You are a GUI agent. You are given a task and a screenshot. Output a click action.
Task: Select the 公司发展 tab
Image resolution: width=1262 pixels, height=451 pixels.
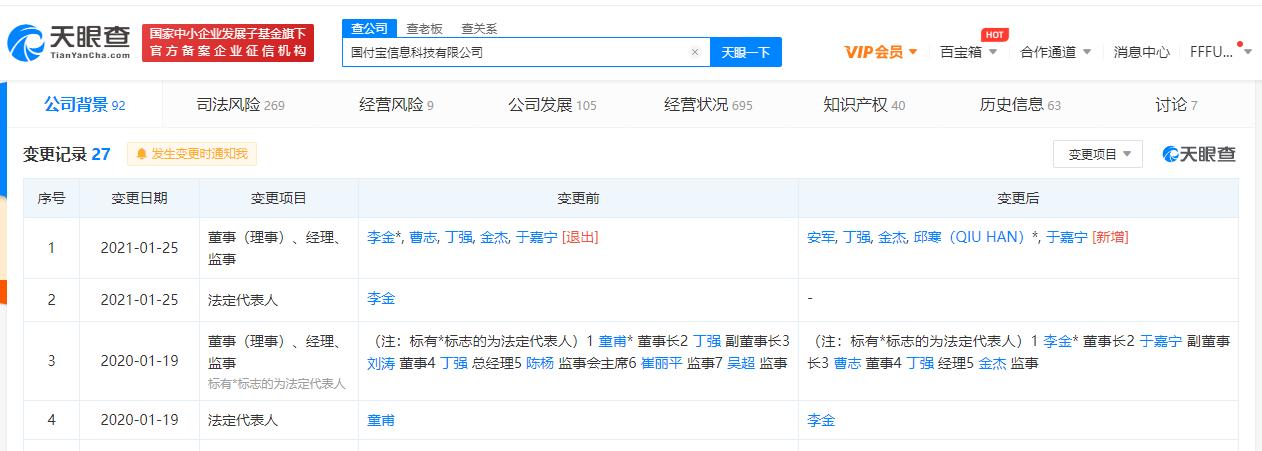[552, 104]
